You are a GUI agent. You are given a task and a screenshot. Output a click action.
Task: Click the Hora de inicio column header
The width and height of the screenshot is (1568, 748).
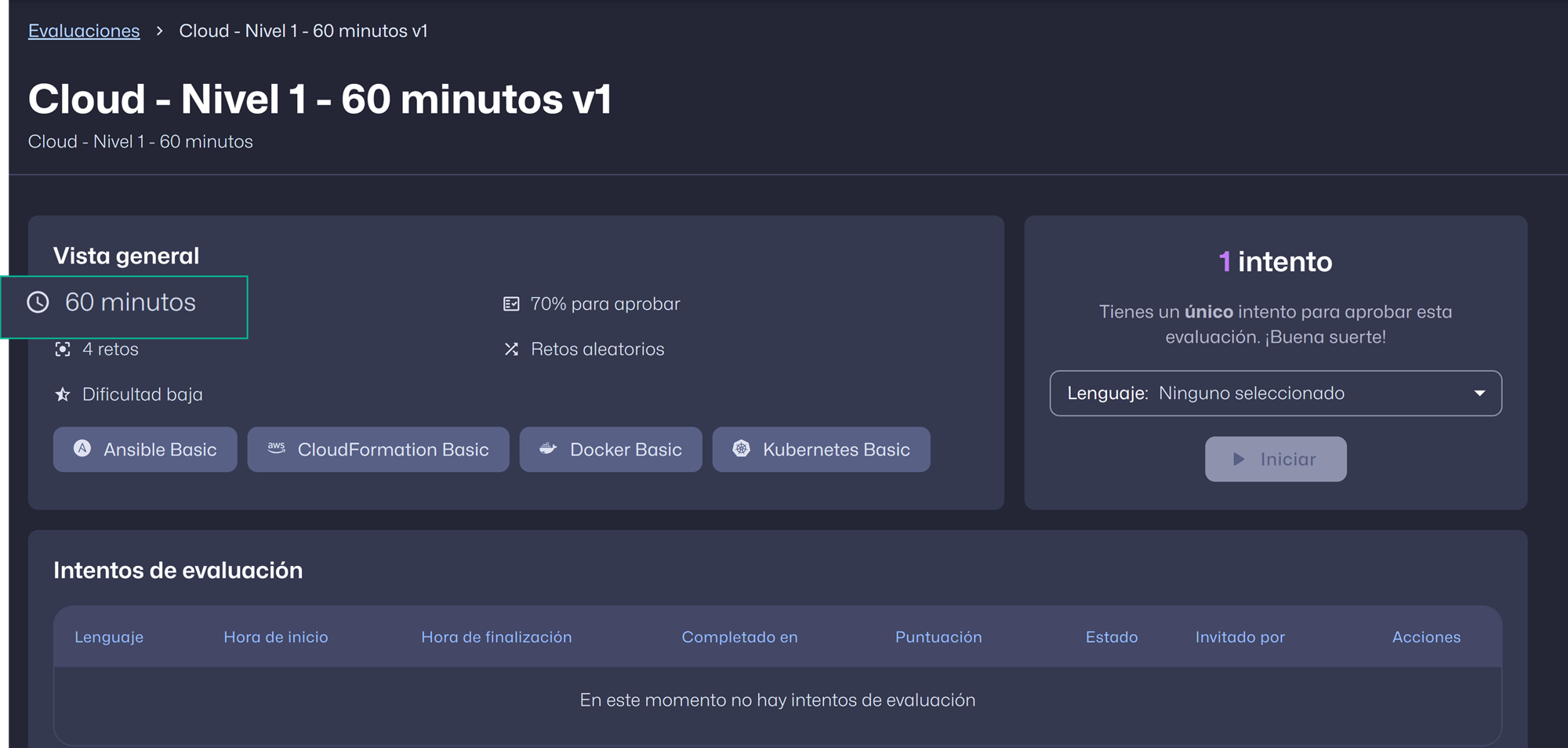[276, 637]
